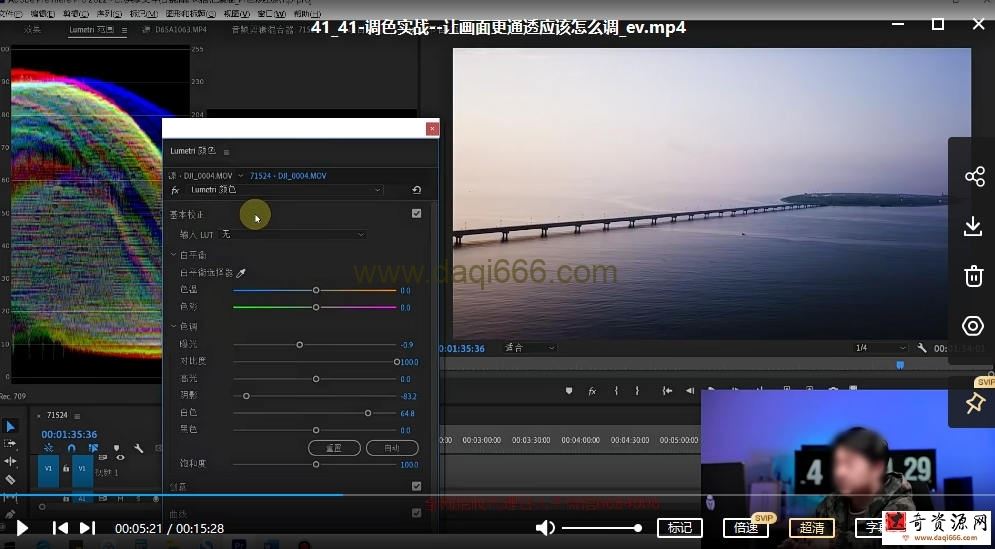This screenshot has height=549, width=995.
Task: Select the Ripple Edit tool
Action: coord(10,461)
